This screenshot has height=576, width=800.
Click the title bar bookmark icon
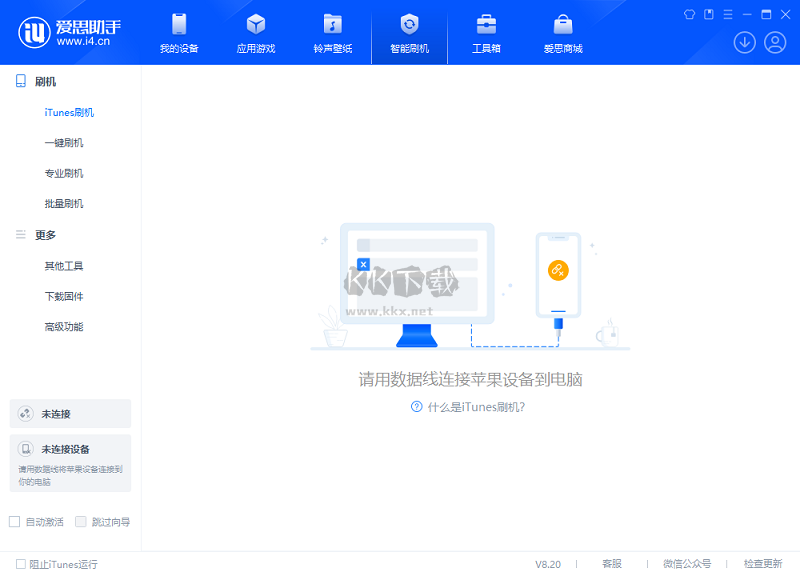tap(709, 14)
